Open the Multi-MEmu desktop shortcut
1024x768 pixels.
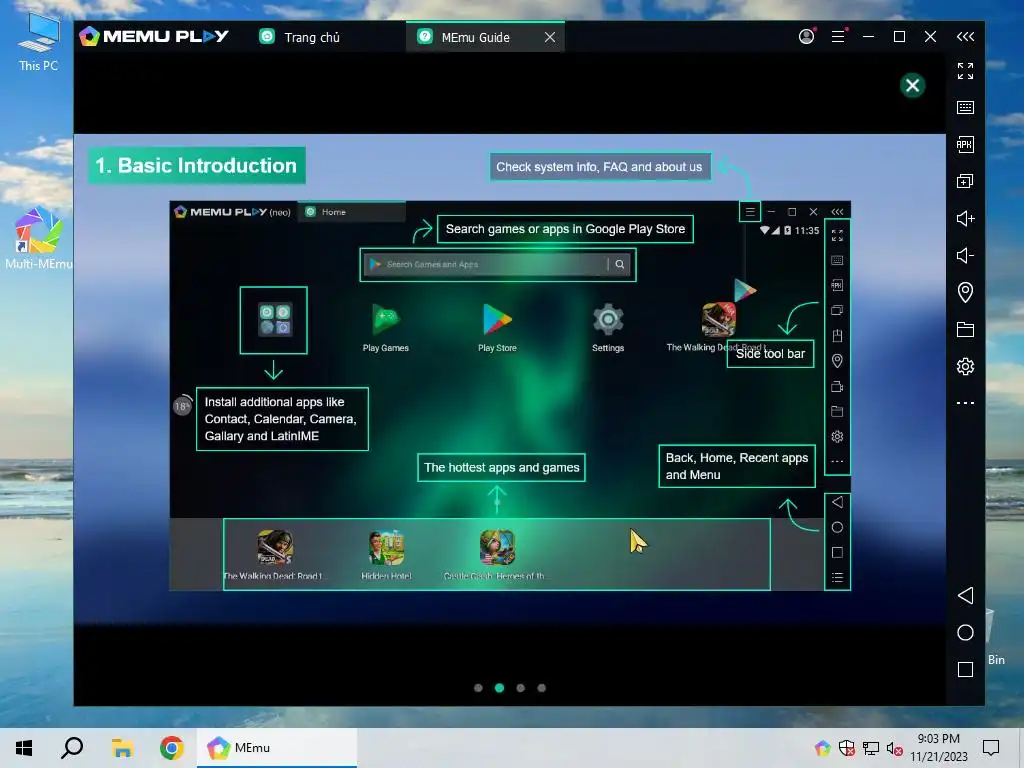[x=38, y=238]
